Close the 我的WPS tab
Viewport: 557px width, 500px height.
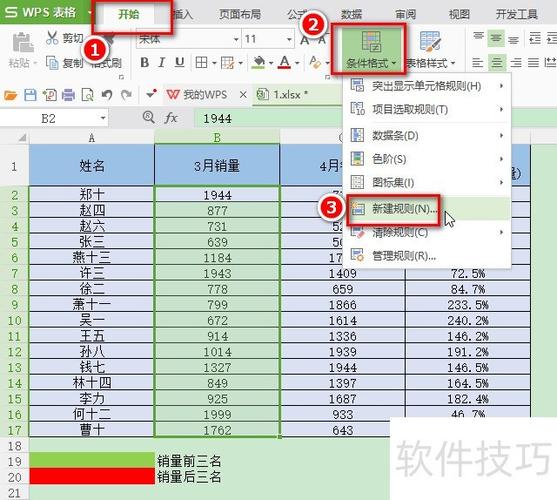tap(243, 95)
